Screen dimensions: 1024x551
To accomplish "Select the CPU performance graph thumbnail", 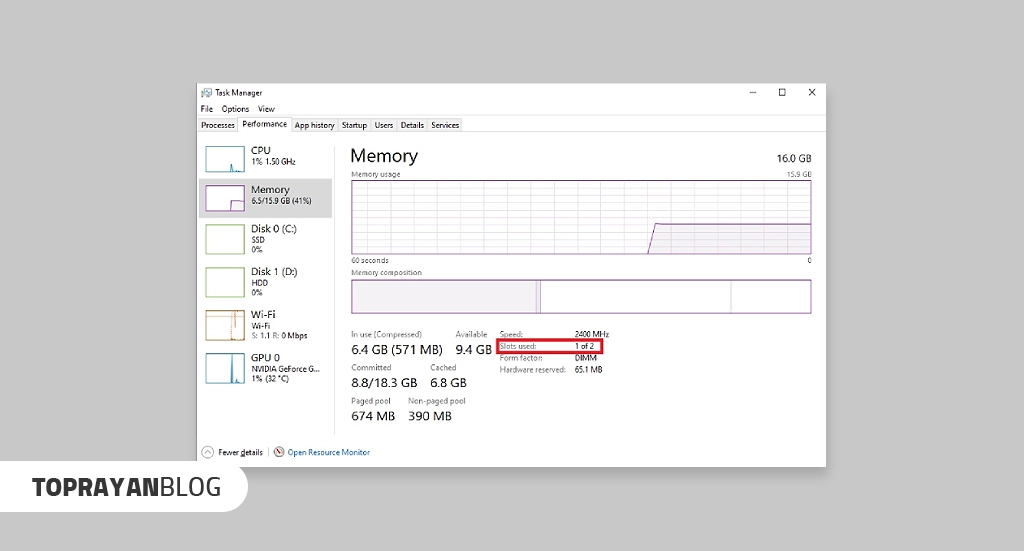I will point(225,158).
